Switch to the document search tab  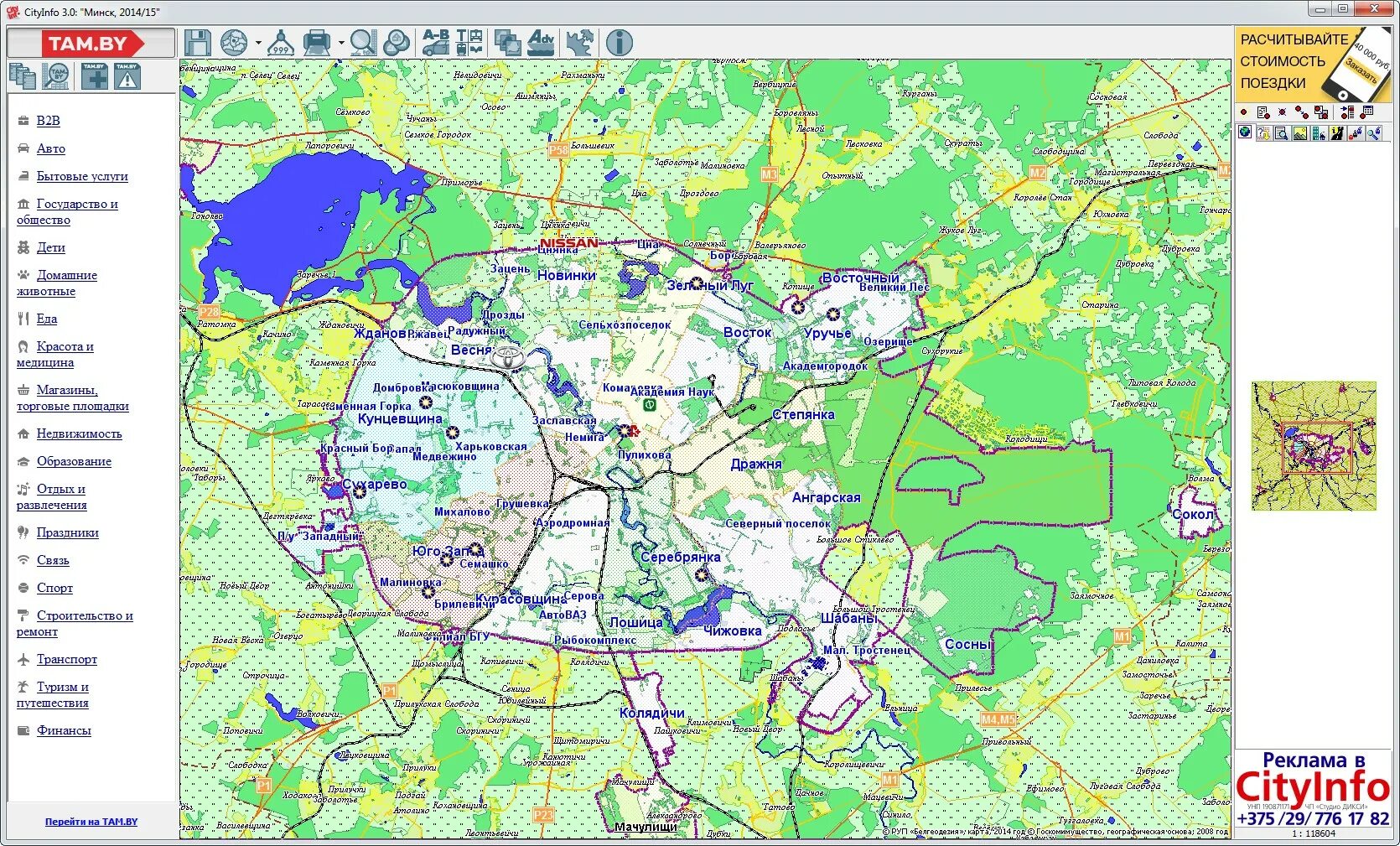pos(1282,132)
